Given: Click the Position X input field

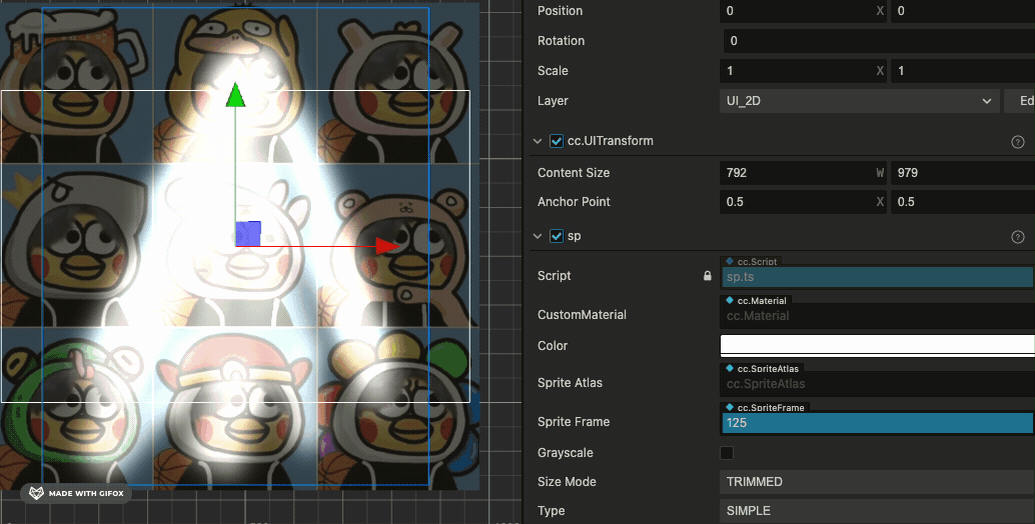Looking at the screenshot, I should point(803,11).
